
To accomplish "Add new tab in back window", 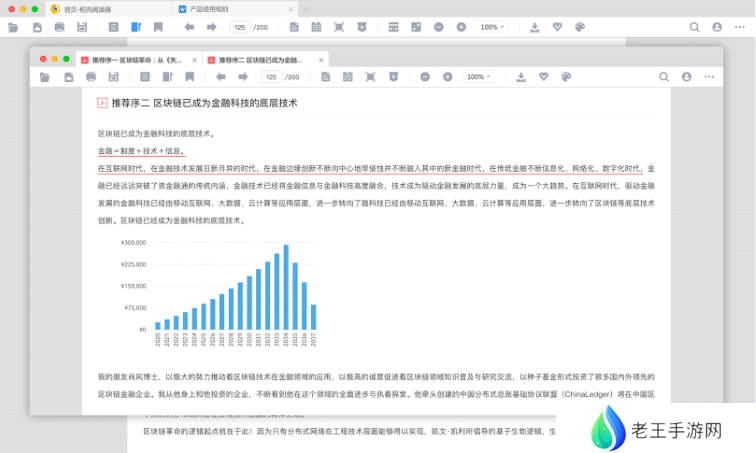I will pos(306,9).
